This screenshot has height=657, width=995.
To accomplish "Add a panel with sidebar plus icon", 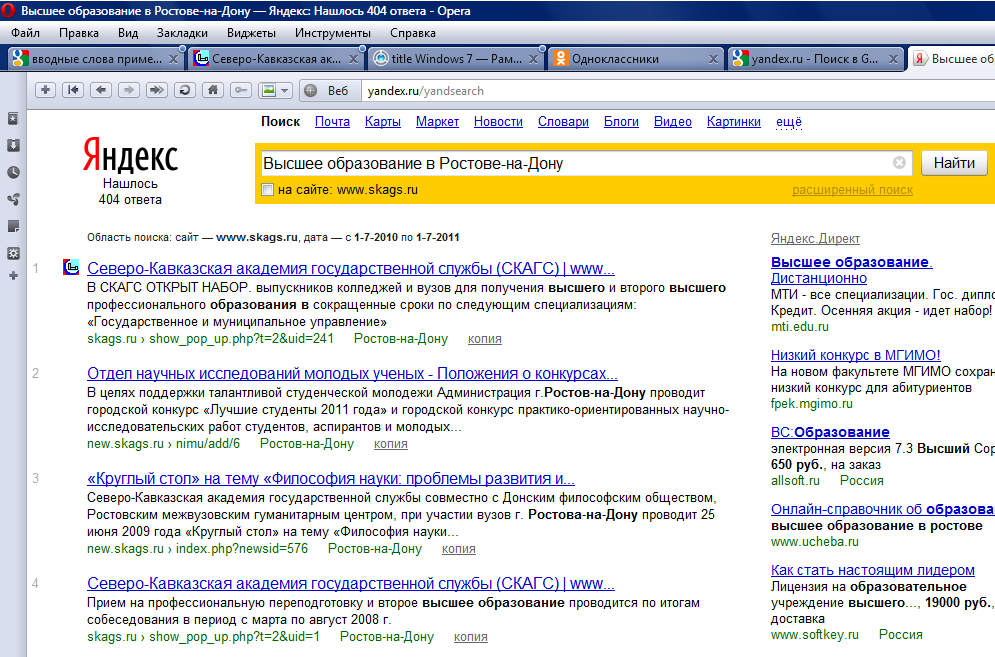I will (13, 275).
